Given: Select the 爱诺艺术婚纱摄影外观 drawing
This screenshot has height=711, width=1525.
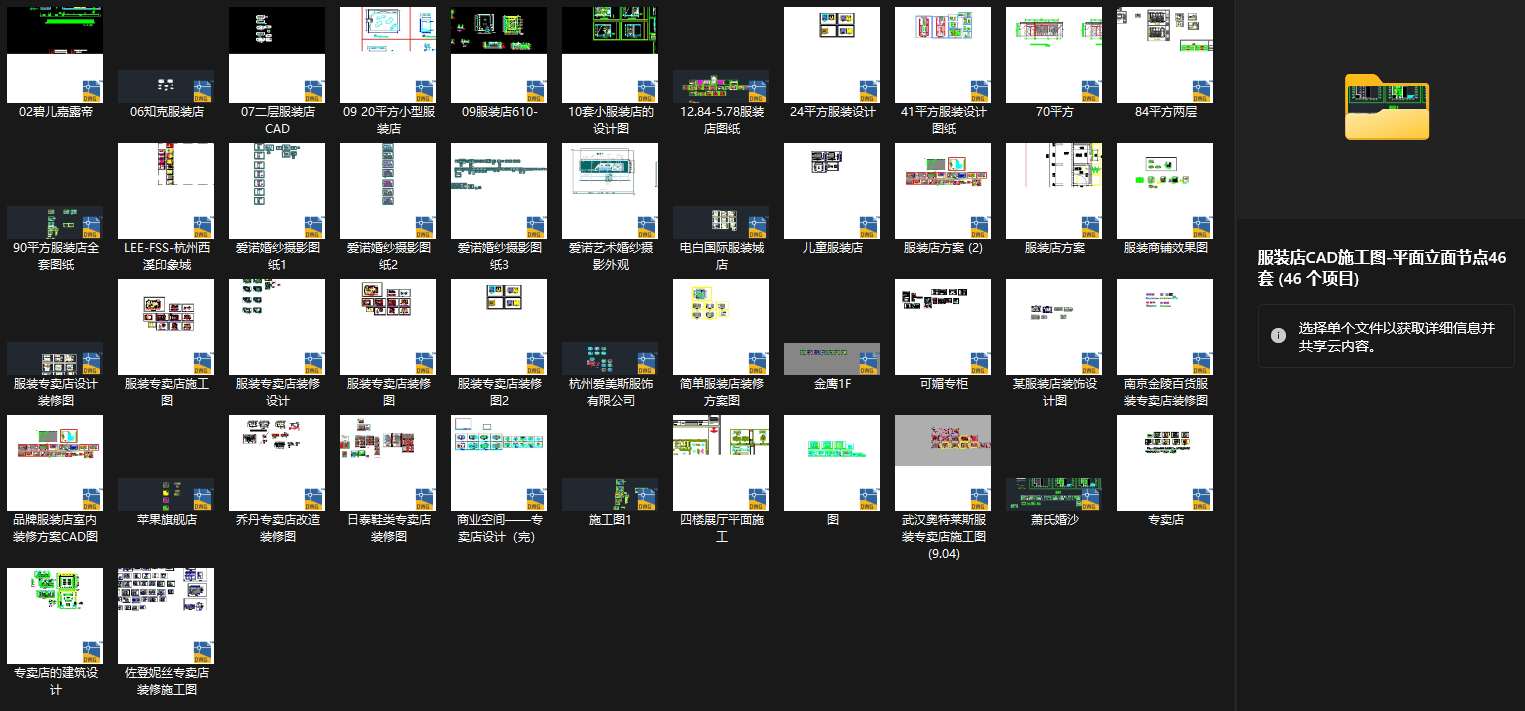Looking at the screenshot, I should (x=610, y=191).
